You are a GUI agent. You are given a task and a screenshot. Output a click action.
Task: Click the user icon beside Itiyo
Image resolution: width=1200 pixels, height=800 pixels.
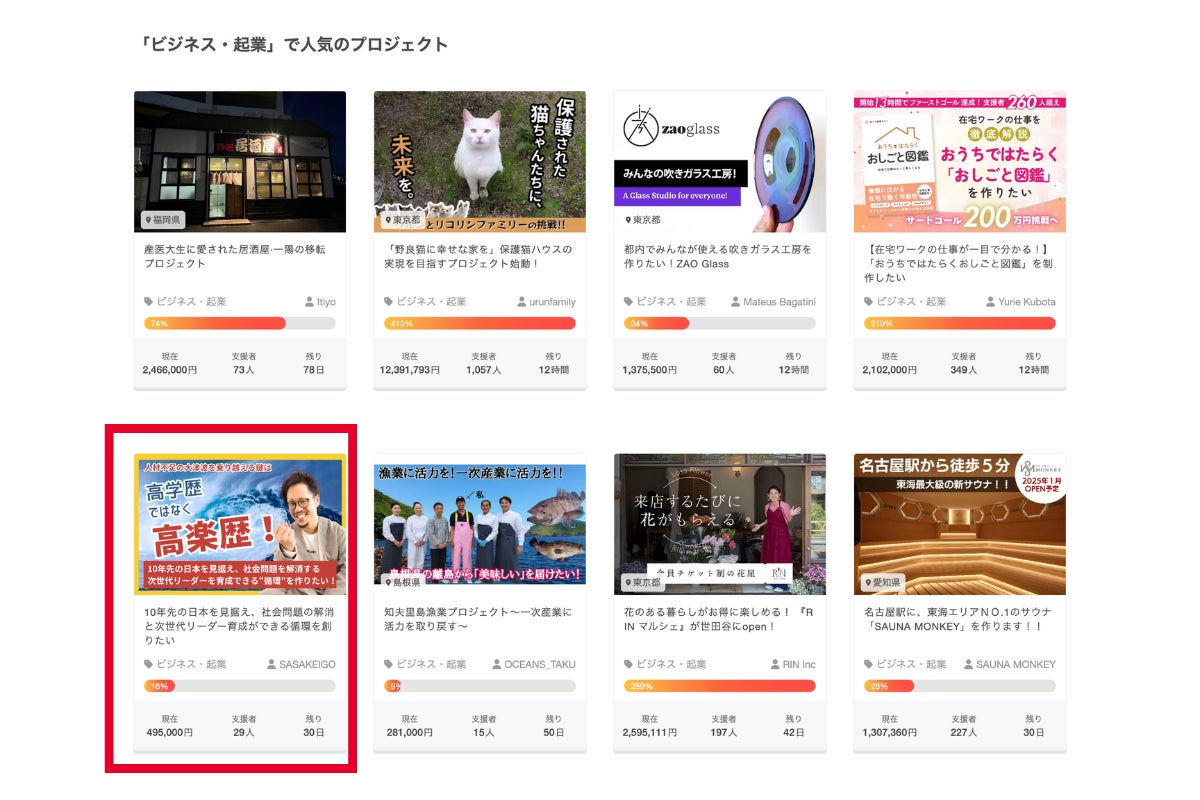309,301
